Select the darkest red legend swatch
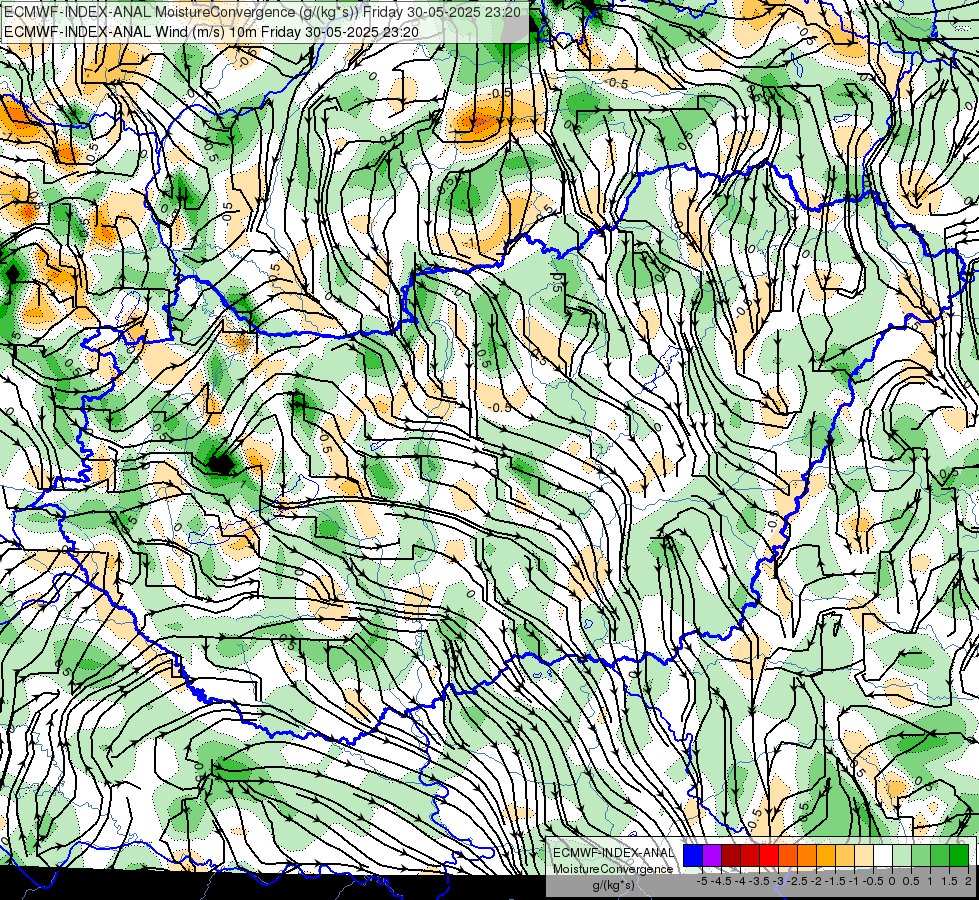The image size is (979, 900). 731,855
